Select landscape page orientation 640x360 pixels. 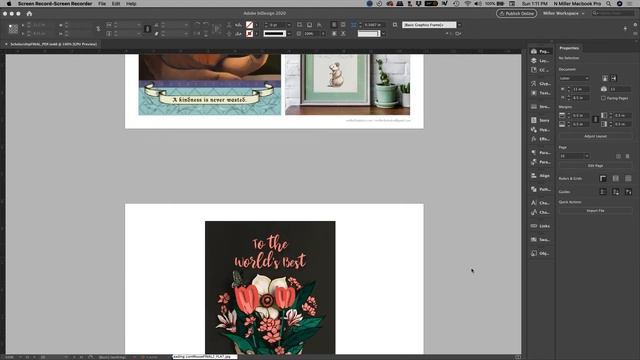(613, 78)
